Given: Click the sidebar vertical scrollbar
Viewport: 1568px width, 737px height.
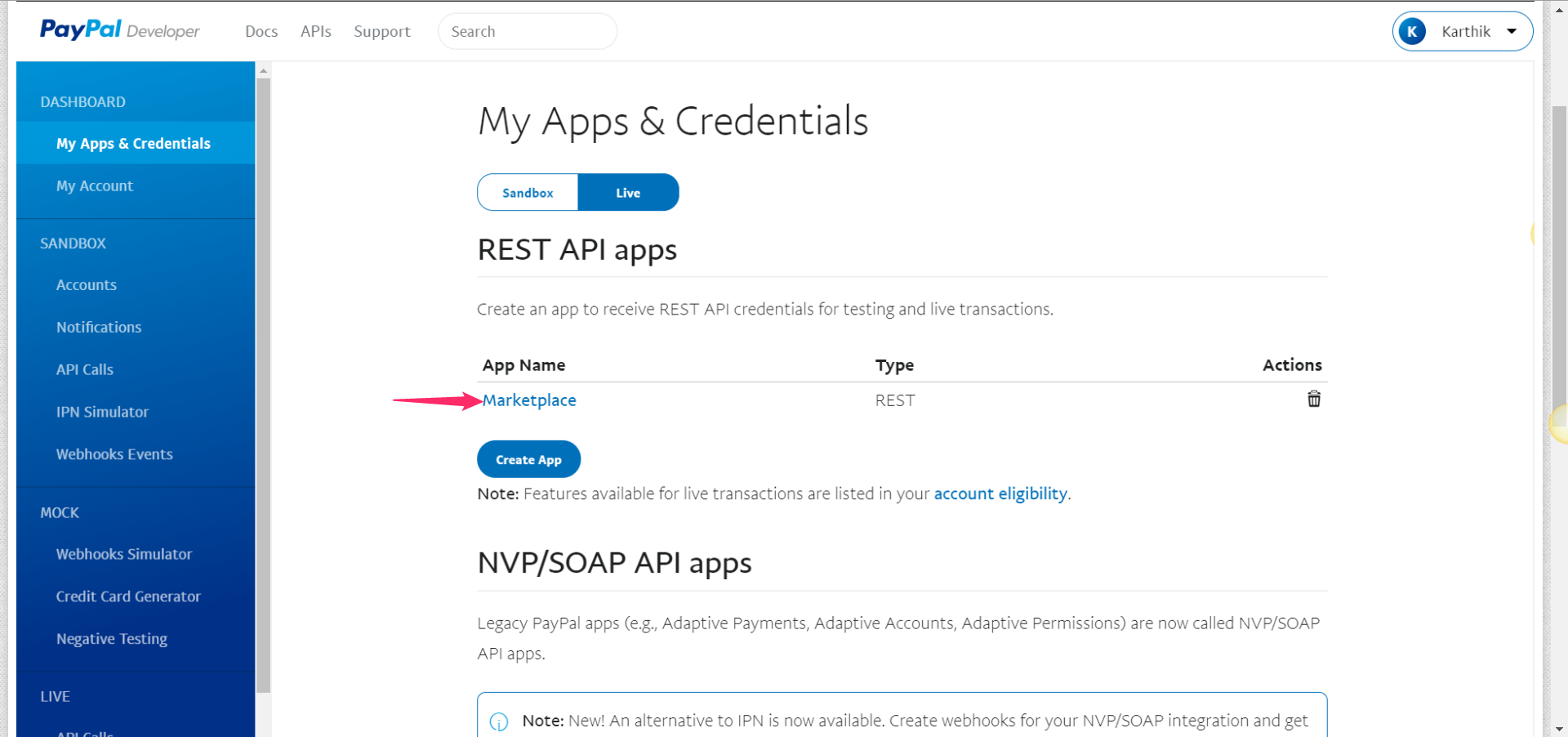Looking at the screenshot, I should pyautogui.click(x=263, y=384).
